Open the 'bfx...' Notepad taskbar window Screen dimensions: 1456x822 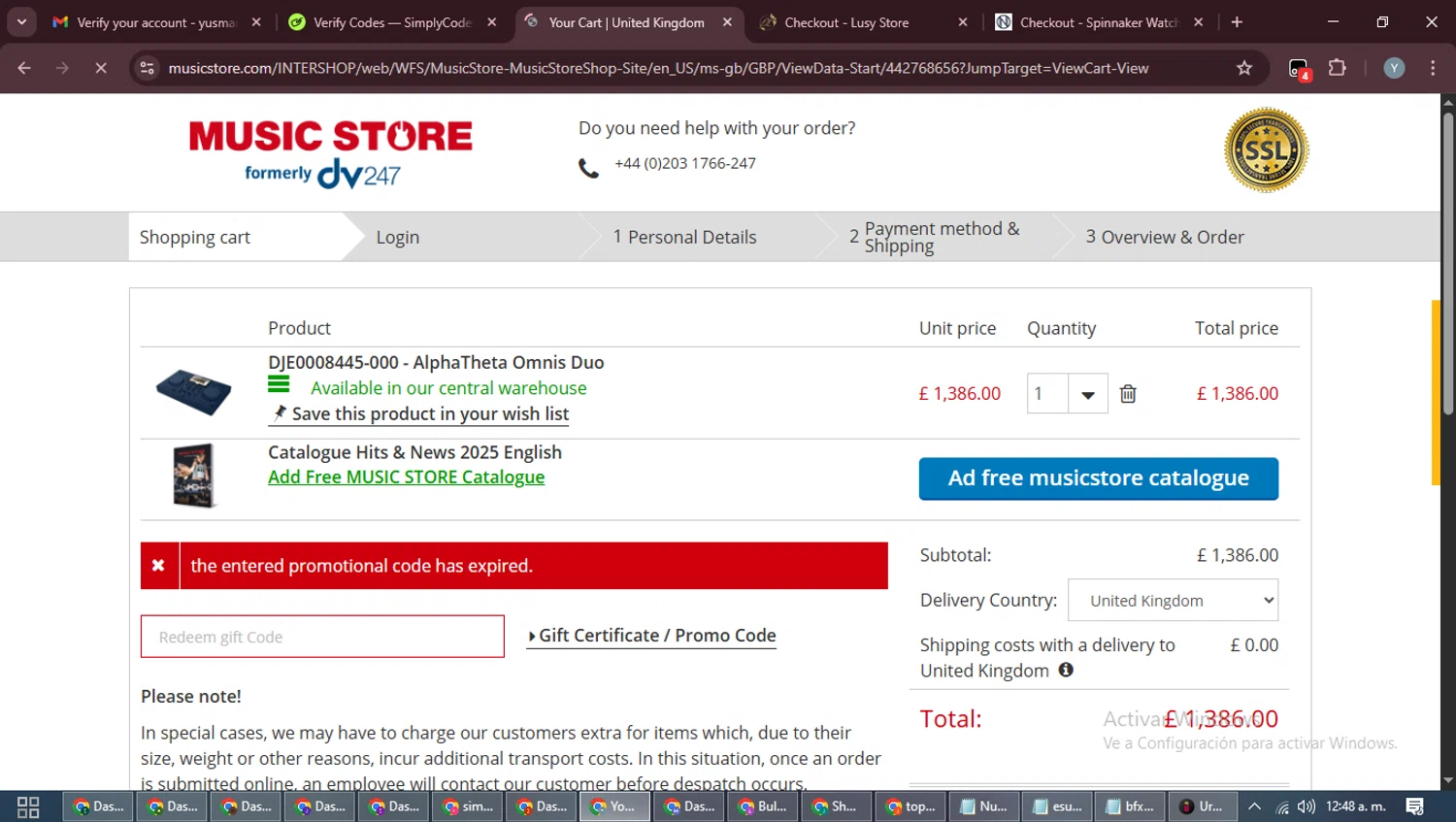[1131, 806]
